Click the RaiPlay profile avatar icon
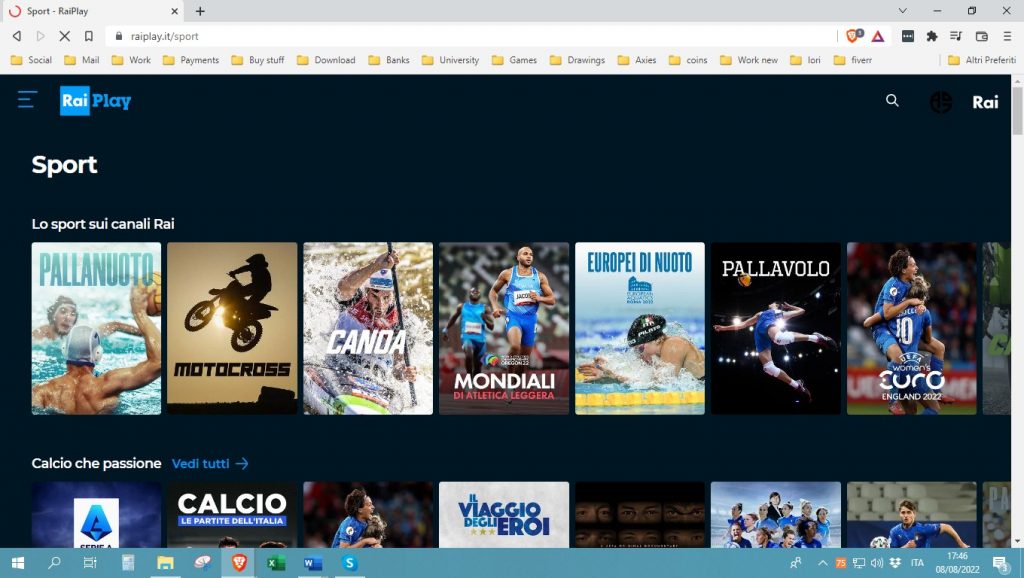The image size is (1024, 578). [x=940, y=101]
